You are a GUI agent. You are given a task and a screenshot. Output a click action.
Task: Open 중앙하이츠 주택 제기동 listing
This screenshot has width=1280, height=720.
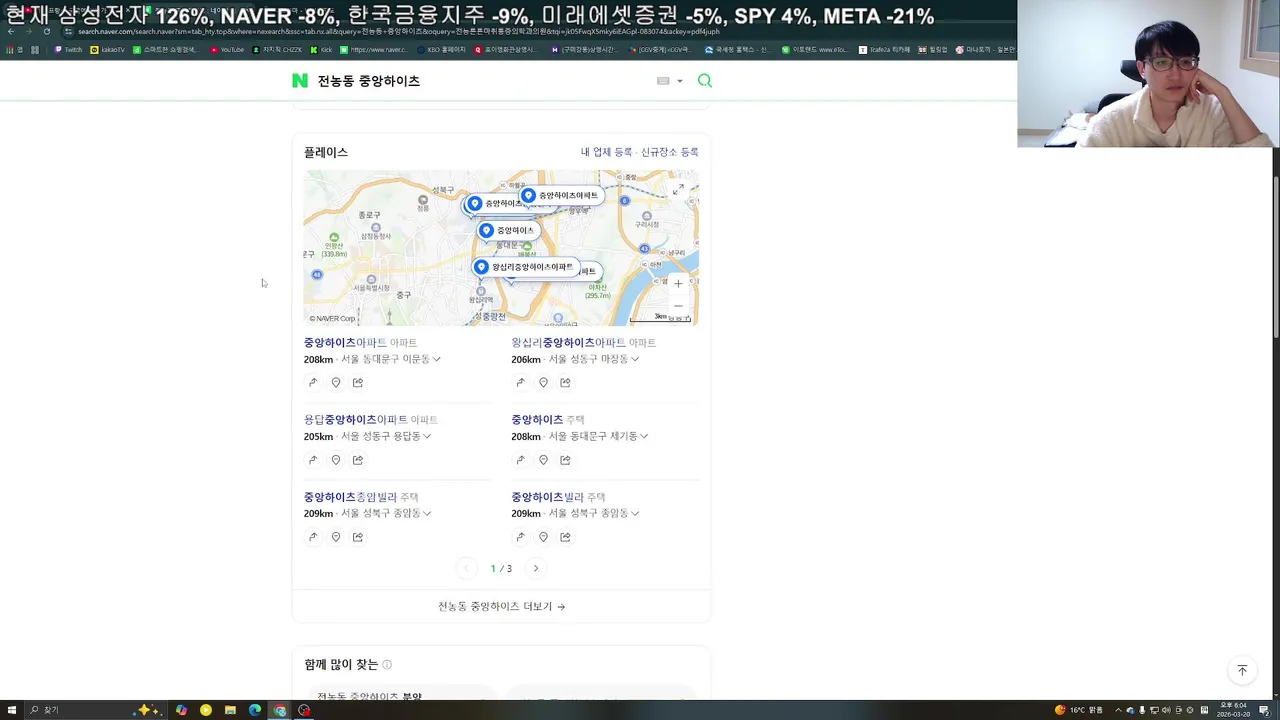coord(537,420)
